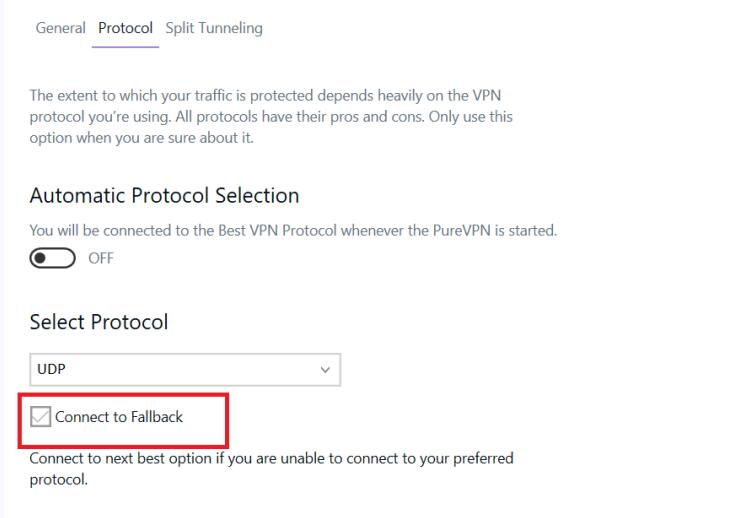This screenshot has width=751, height=518.
Task: Click the purple underline beneath Protocol tab
Action: click(x=125, y=47)
